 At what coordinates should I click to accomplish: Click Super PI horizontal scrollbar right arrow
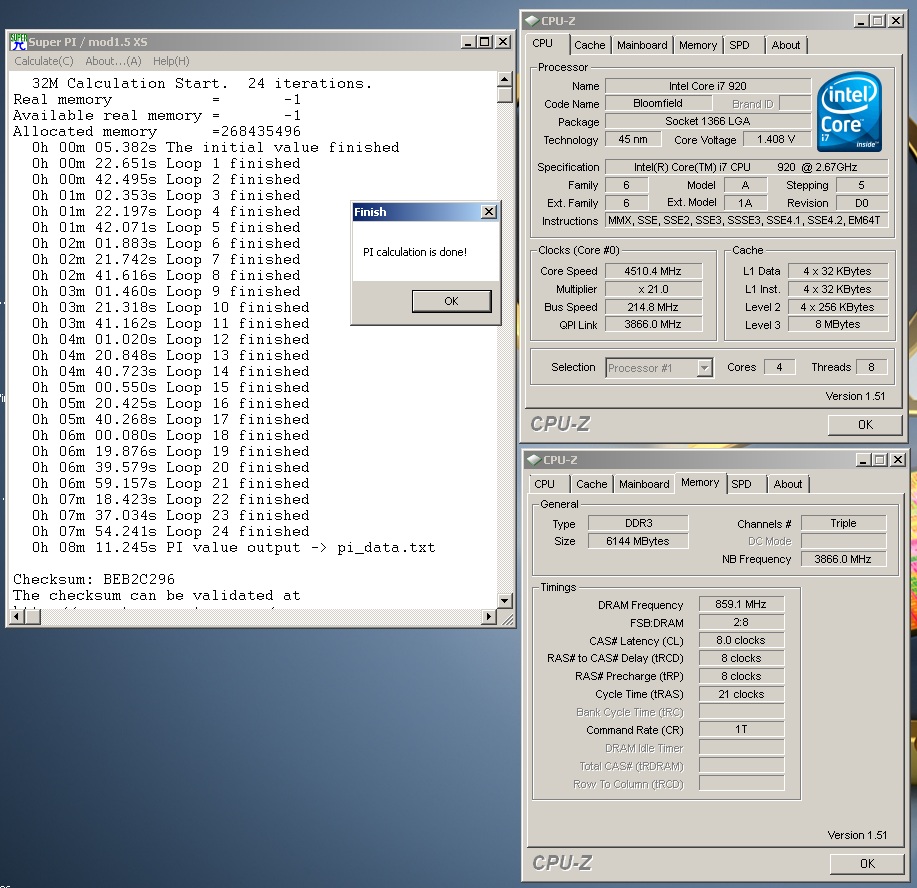(489, 616)
